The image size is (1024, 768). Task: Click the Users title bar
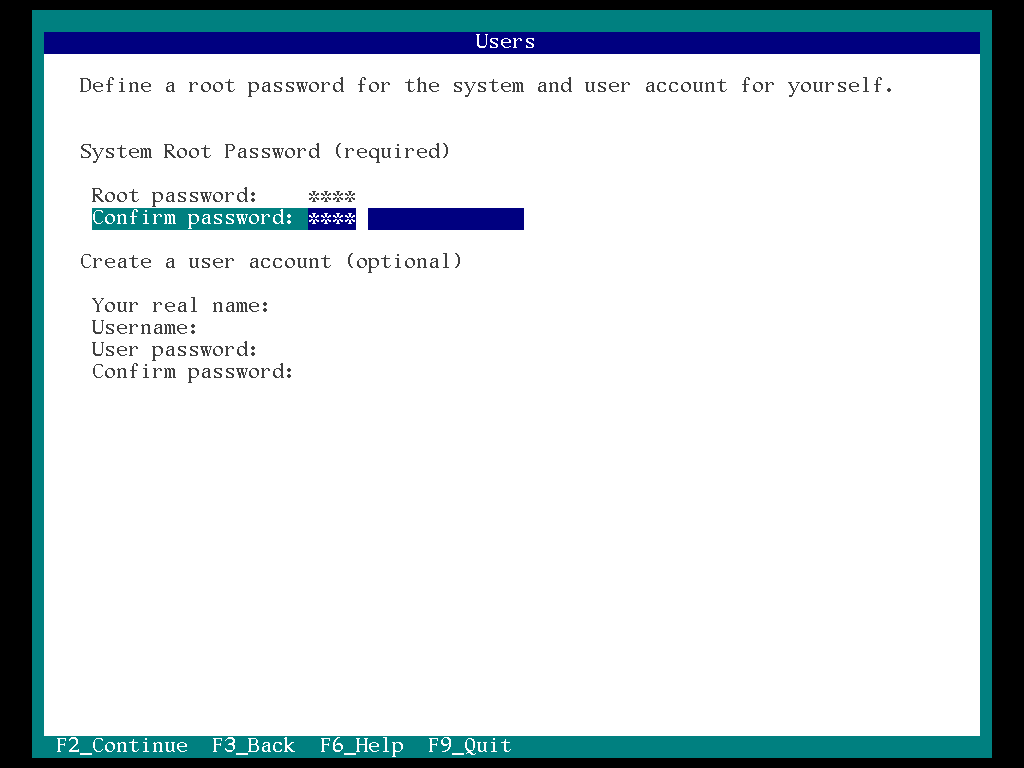(x=512, y=42)
